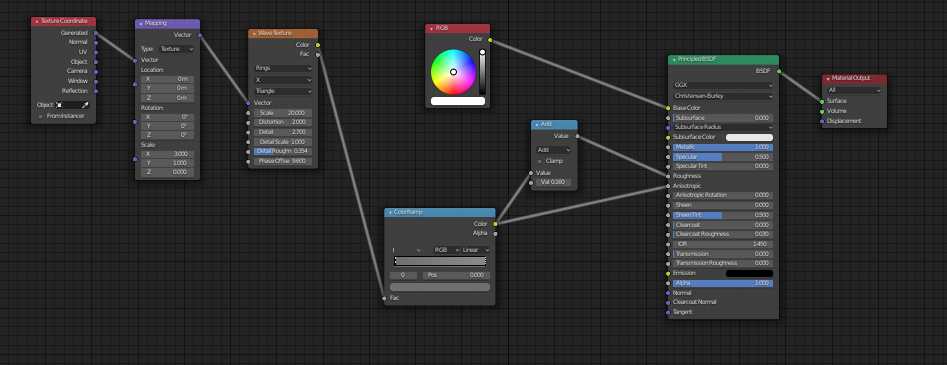Click the Specular slider
This screenshot has width=947, height=365.
point(724,157)
